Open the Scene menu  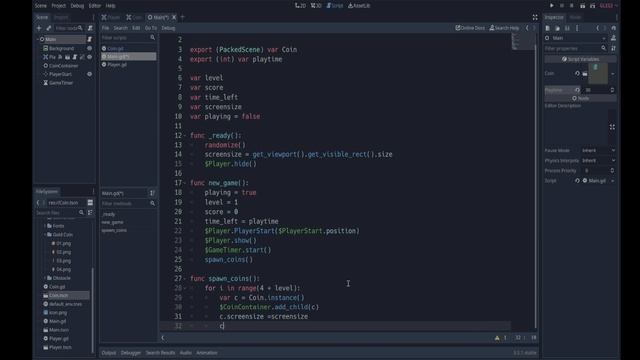click(40, 6)
